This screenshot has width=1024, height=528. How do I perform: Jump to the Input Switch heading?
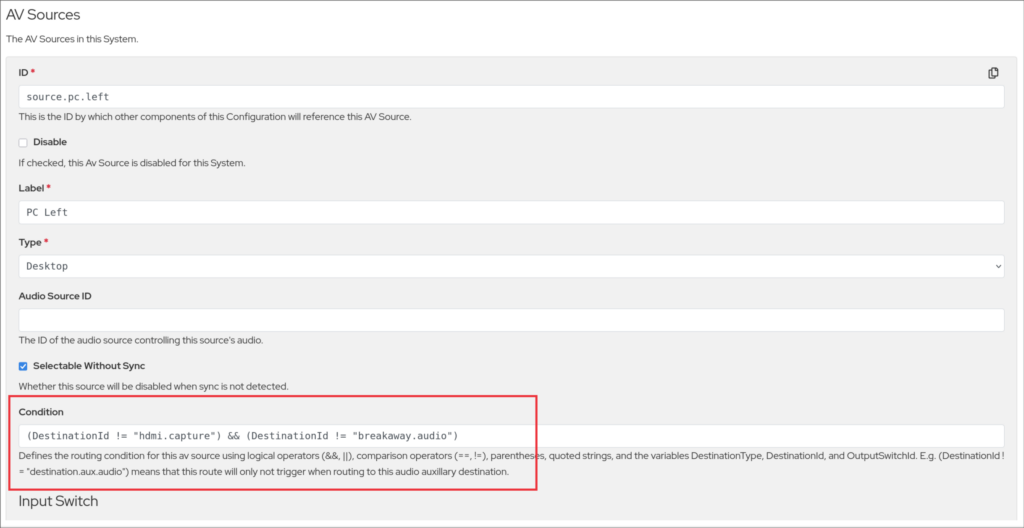pyautogui.click(x=58, y=501)
